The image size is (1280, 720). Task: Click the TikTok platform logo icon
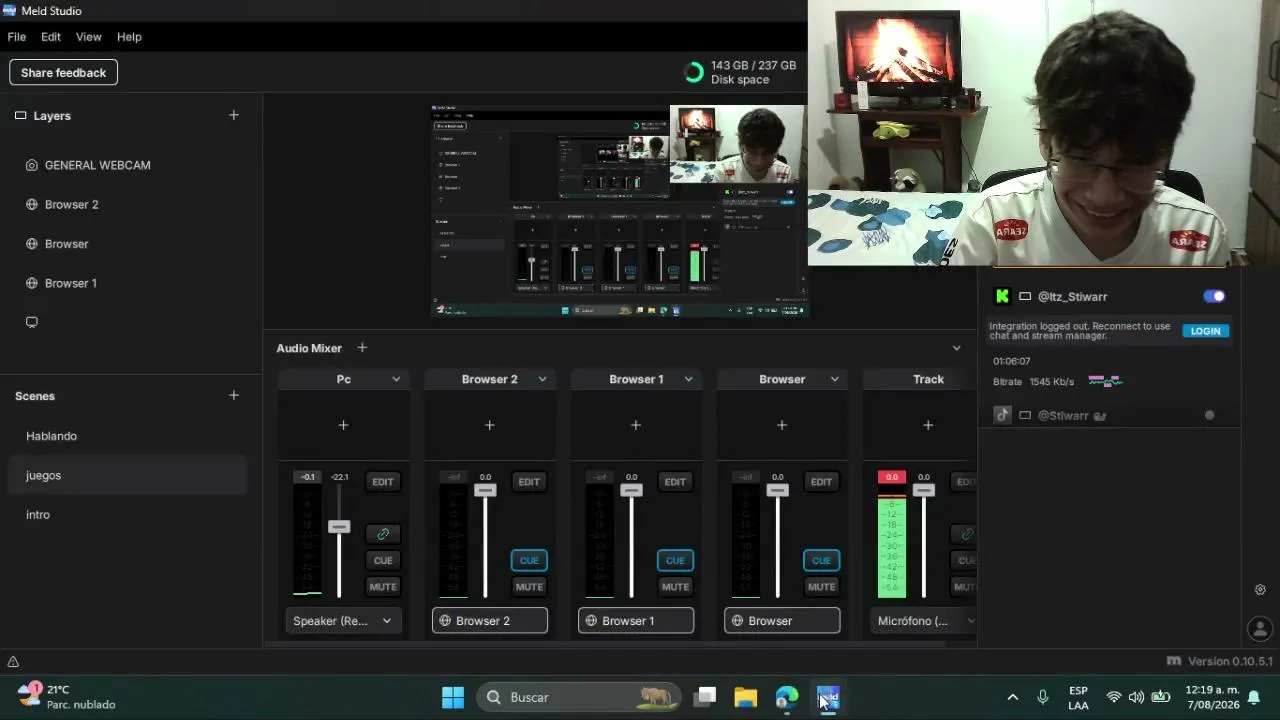[1002, 415]
